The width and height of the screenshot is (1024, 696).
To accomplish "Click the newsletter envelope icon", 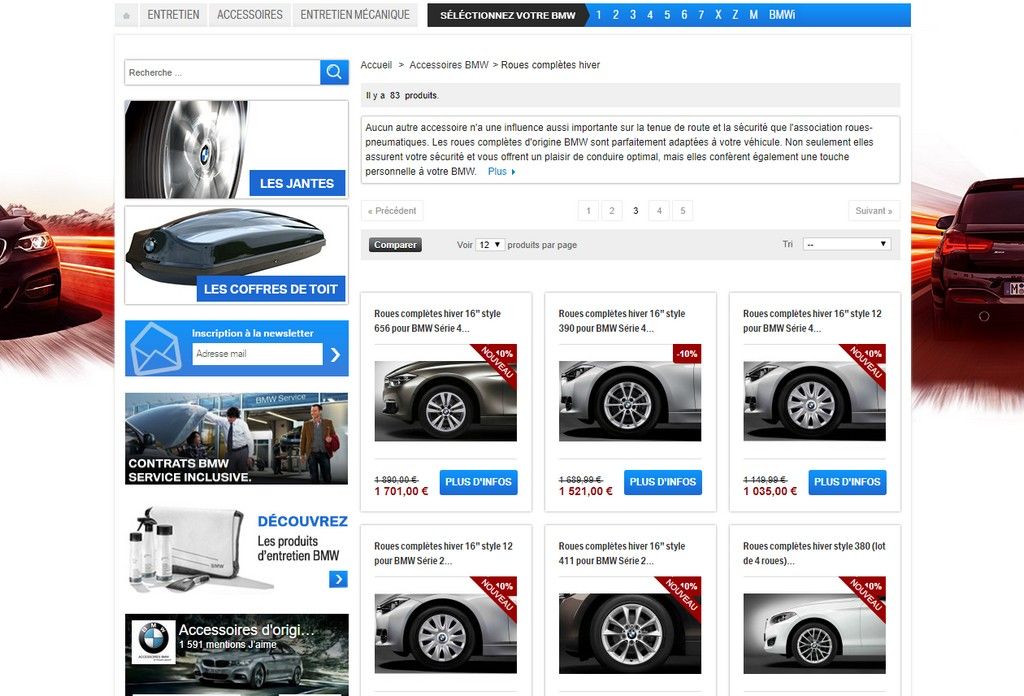I will click(155, 349).
